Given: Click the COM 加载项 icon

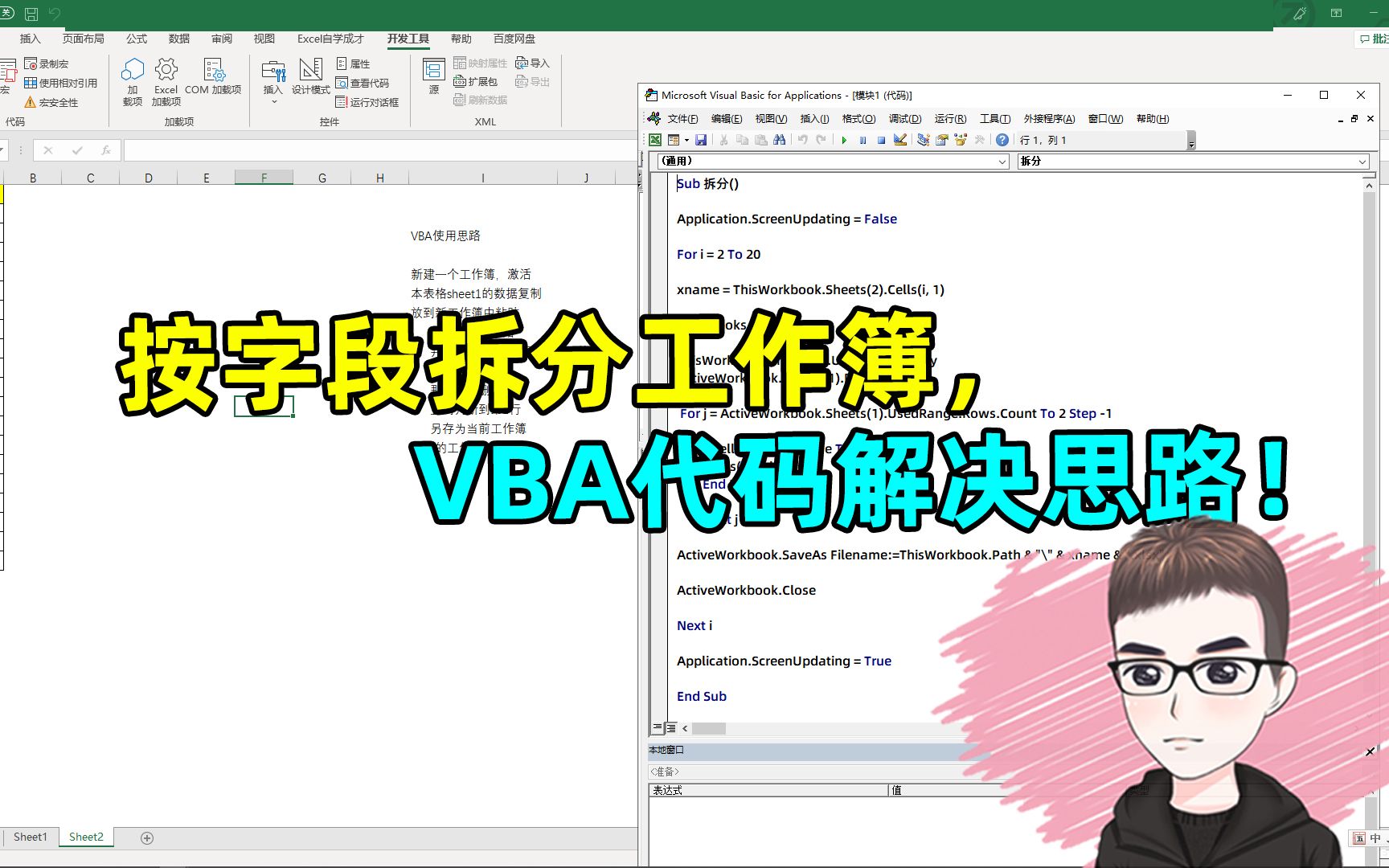Looking at the screenshot, I should [x=214, y=78].
